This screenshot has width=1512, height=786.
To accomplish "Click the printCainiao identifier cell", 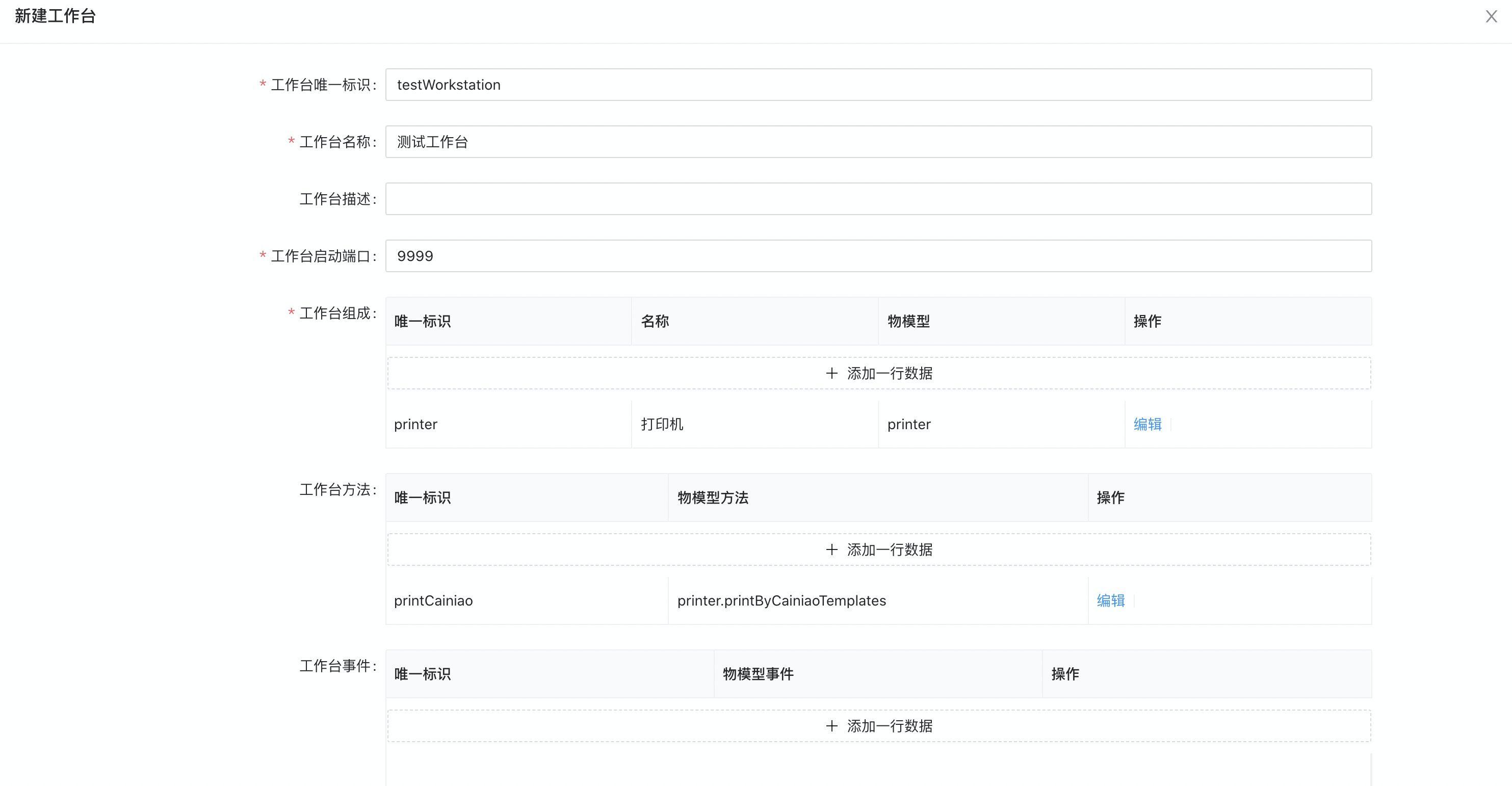I will coord(433,600).
